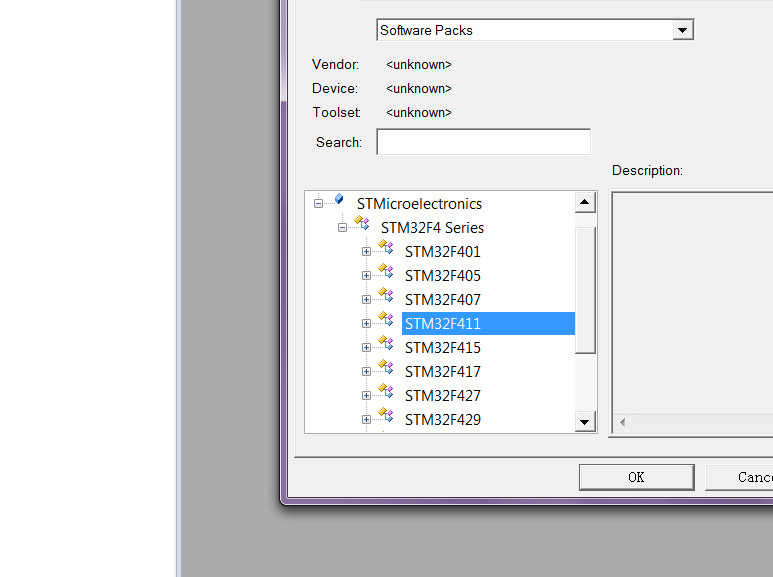Click the STM32F407 device group icon
Image resolution: width=773 pixels, height=577 pixels.
point(386,294)
